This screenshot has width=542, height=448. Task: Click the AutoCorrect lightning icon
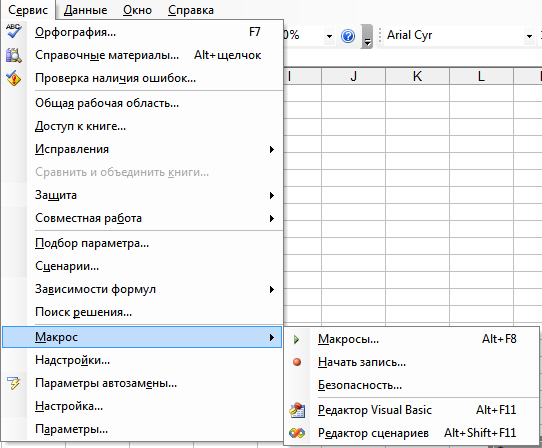13,383
